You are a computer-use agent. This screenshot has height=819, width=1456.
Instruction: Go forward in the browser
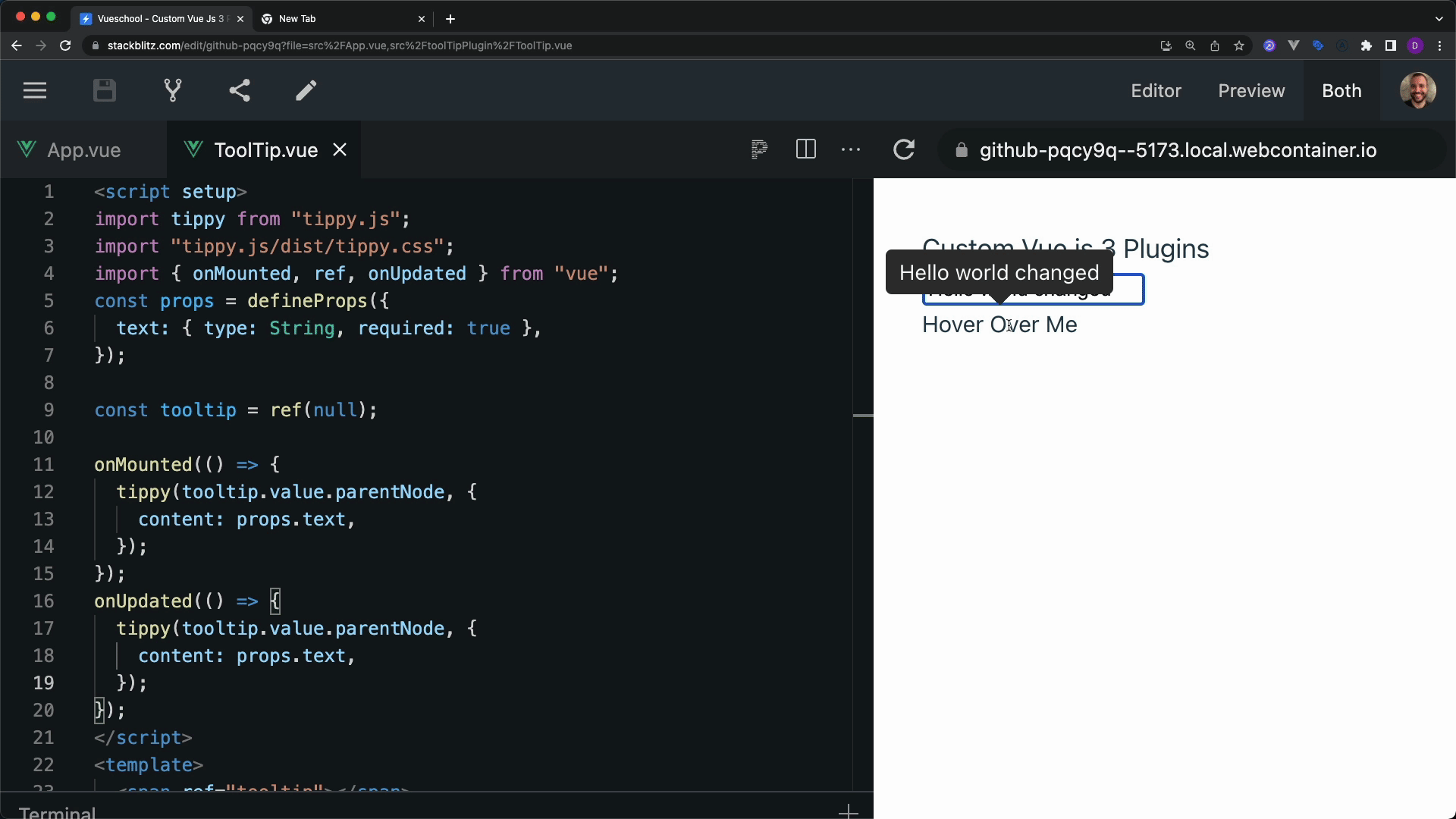point(41,45)
